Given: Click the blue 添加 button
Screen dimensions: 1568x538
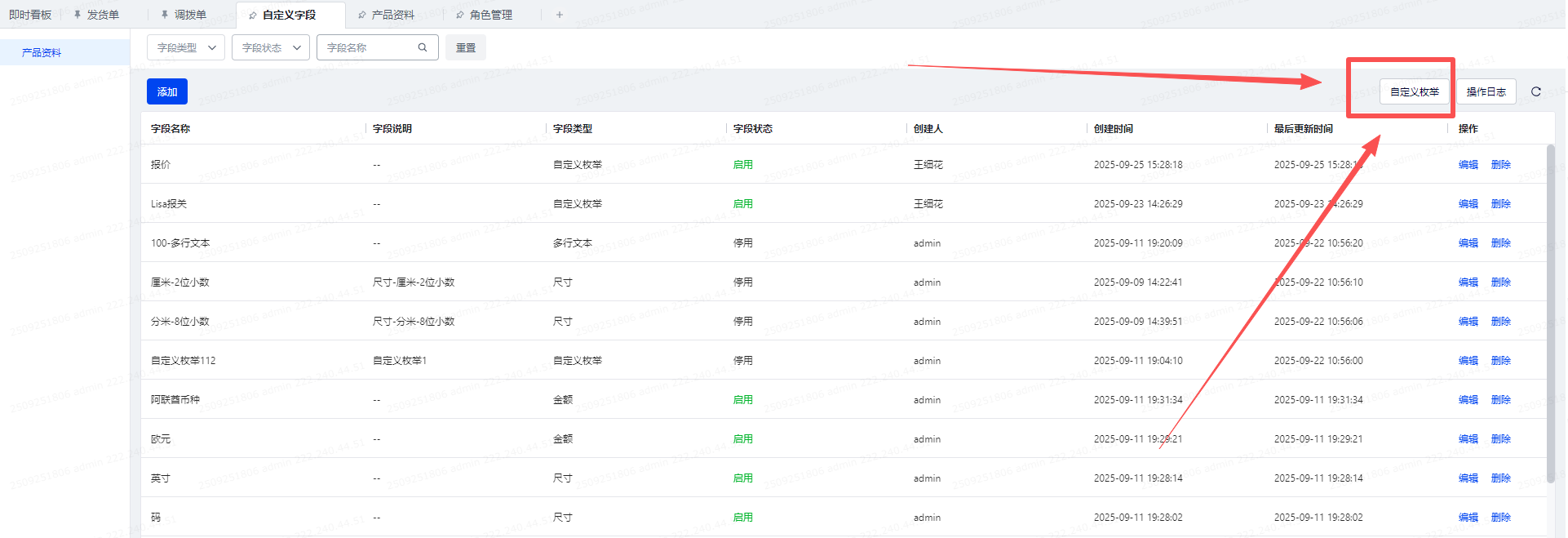Looking at the screenshot, I should pos(167,91).
